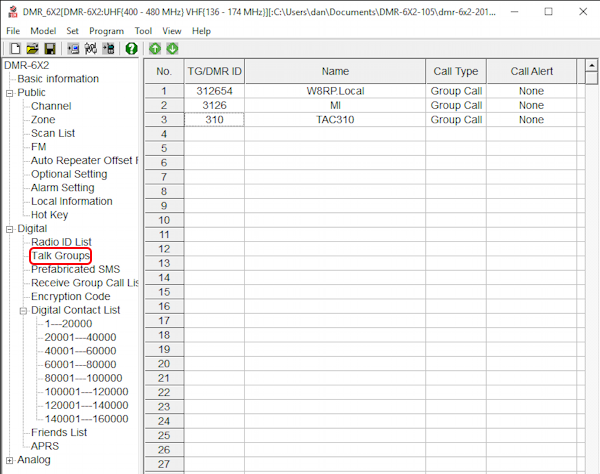Image resolution: width=600 pixels, height=474 pixels.
Task: Open the Program menu
Action: (x=105, y=31)
